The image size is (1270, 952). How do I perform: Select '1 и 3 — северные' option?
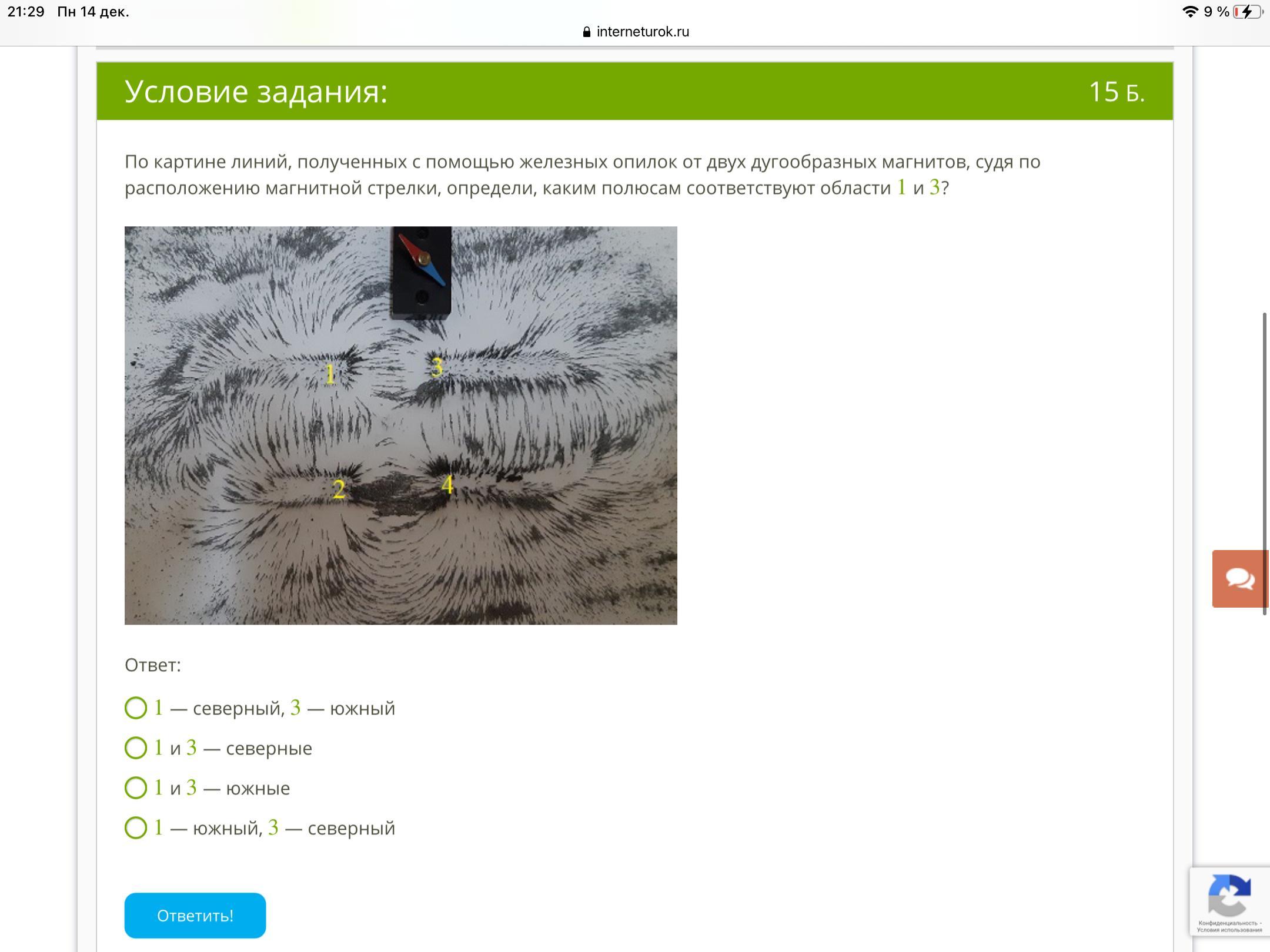coord(218,748)
